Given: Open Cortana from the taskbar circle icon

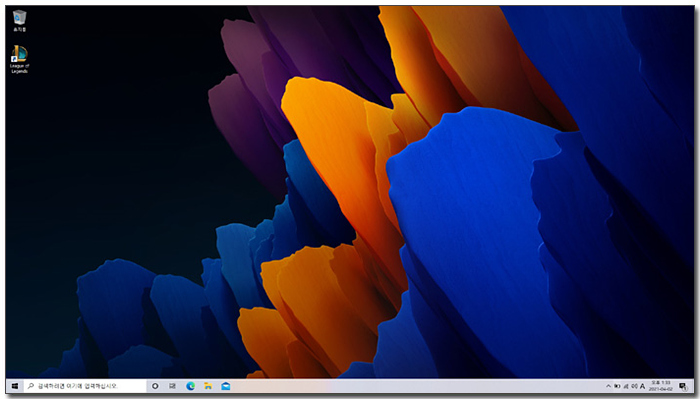Looking at the screenshot, I should tap(155, 386).
